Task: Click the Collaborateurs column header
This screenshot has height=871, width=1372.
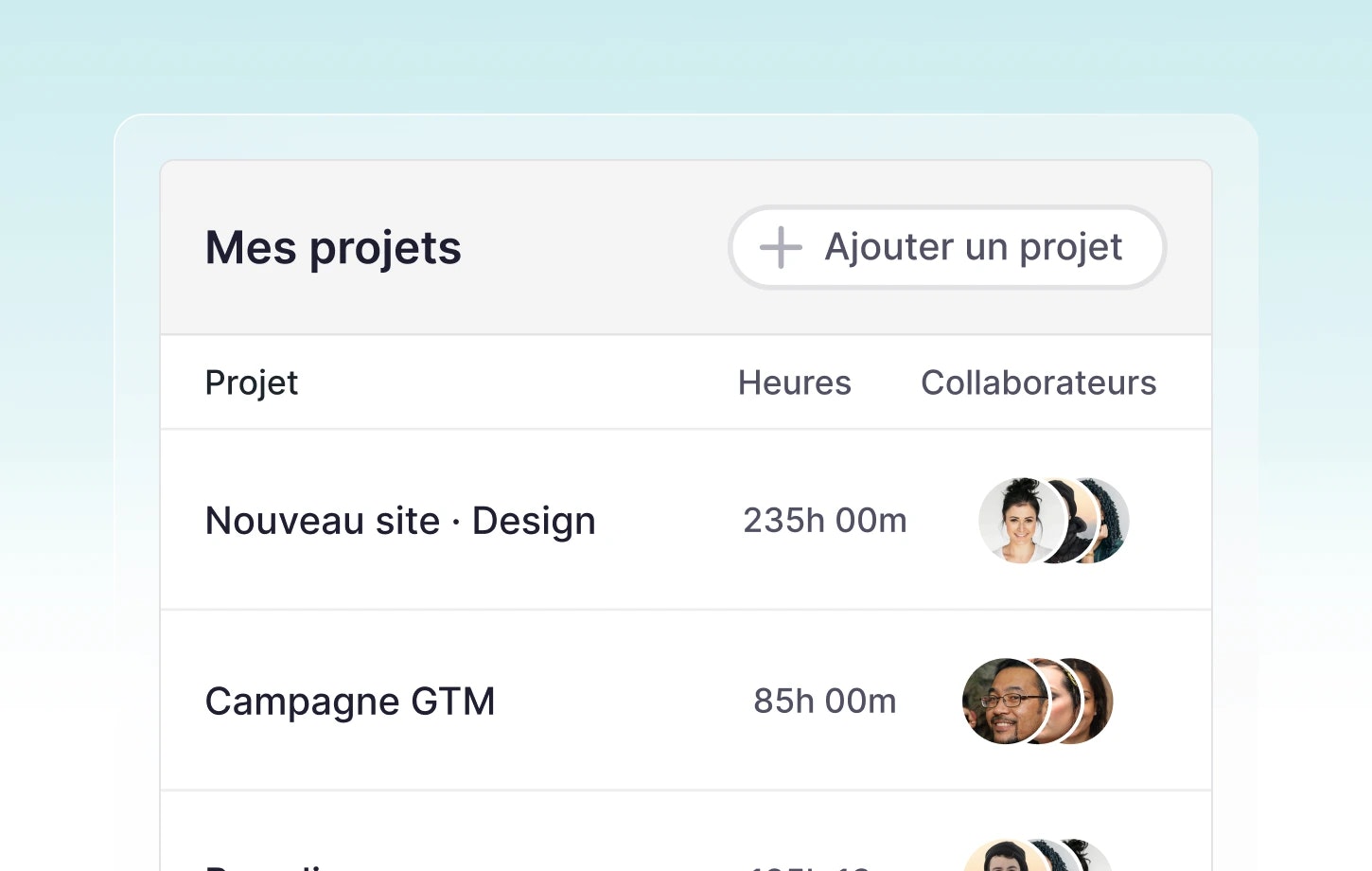Action: [x=1038, y=383]
